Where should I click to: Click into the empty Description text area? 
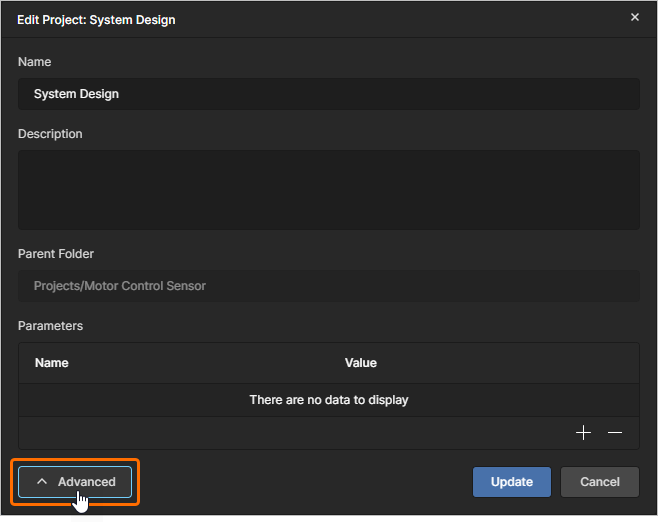328,190
